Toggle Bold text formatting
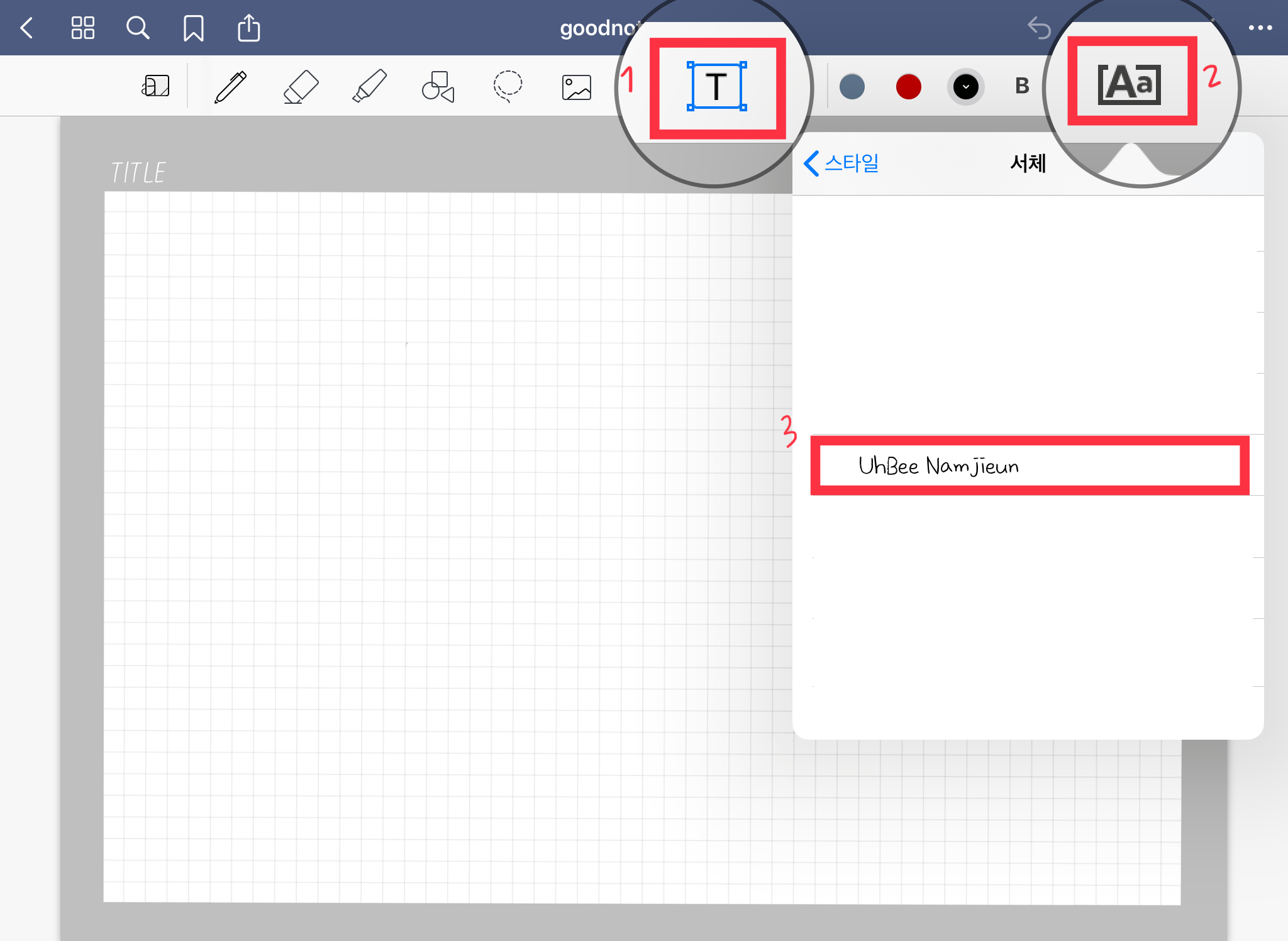The height and width of the screenshot is (941, 1288). [x=1022, y=86]
